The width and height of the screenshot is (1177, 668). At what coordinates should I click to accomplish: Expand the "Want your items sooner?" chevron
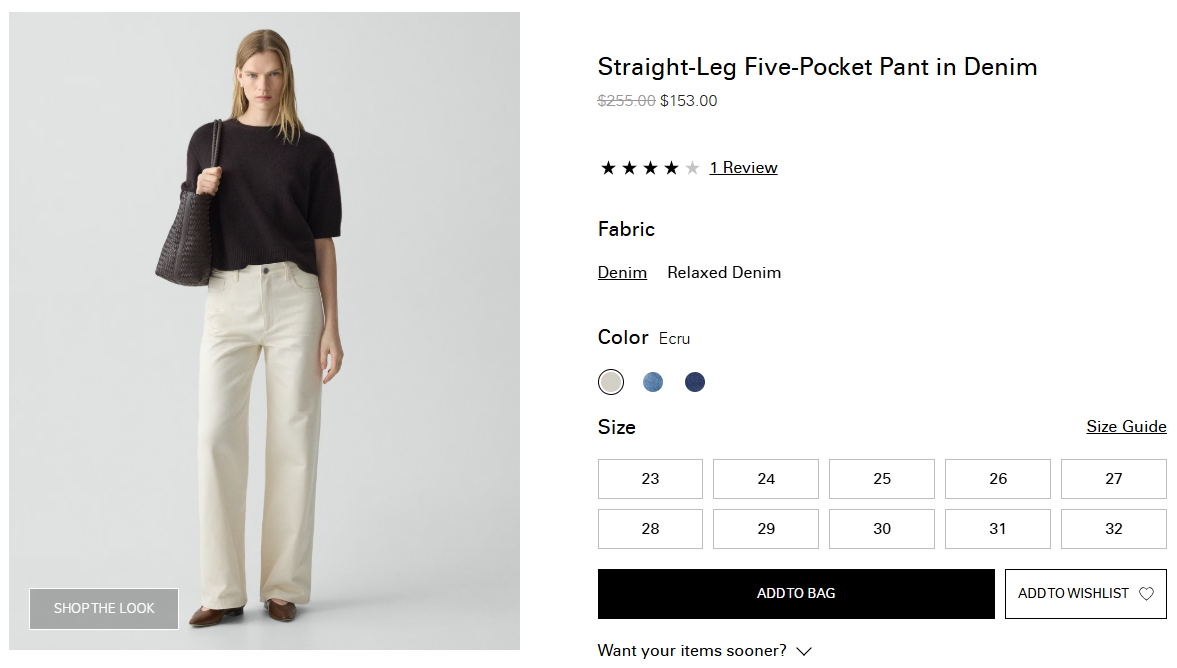(x=804, y=651)
